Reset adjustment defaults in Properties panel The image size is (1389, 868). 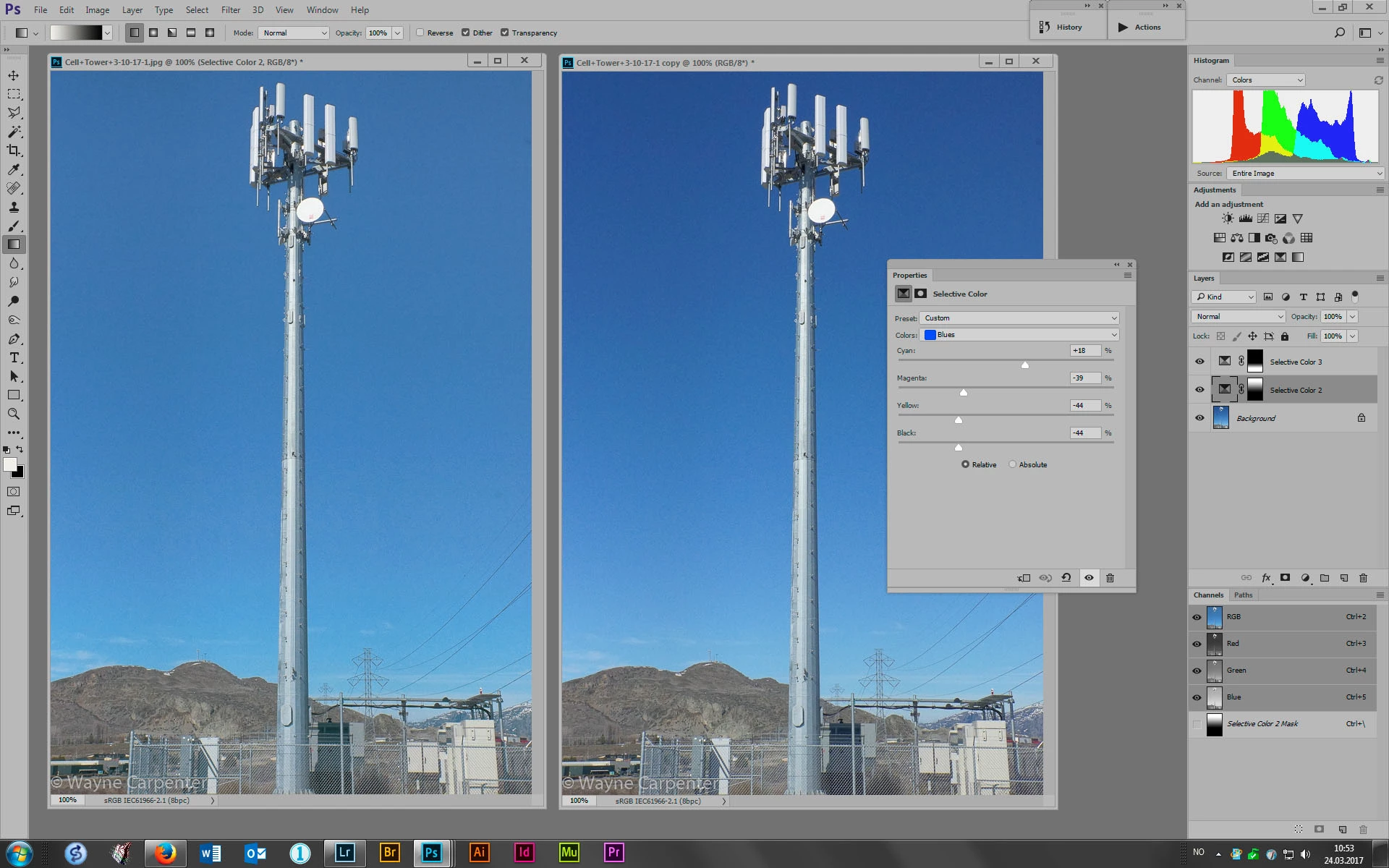pos(1066,578)
